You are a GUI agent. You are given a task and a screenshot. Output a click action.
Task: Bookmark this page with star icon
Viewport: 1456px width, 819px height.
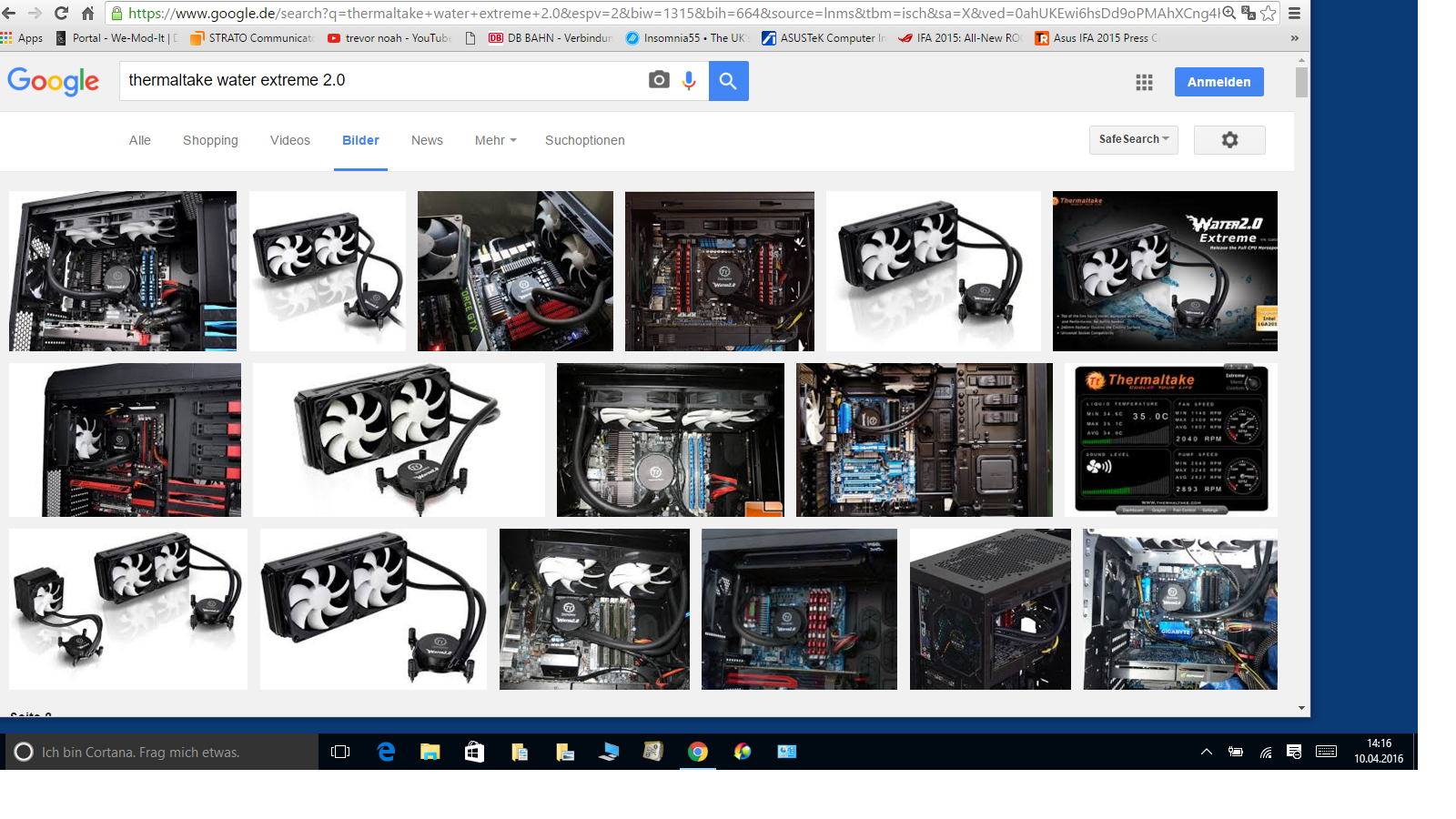tap(1268, 13)
